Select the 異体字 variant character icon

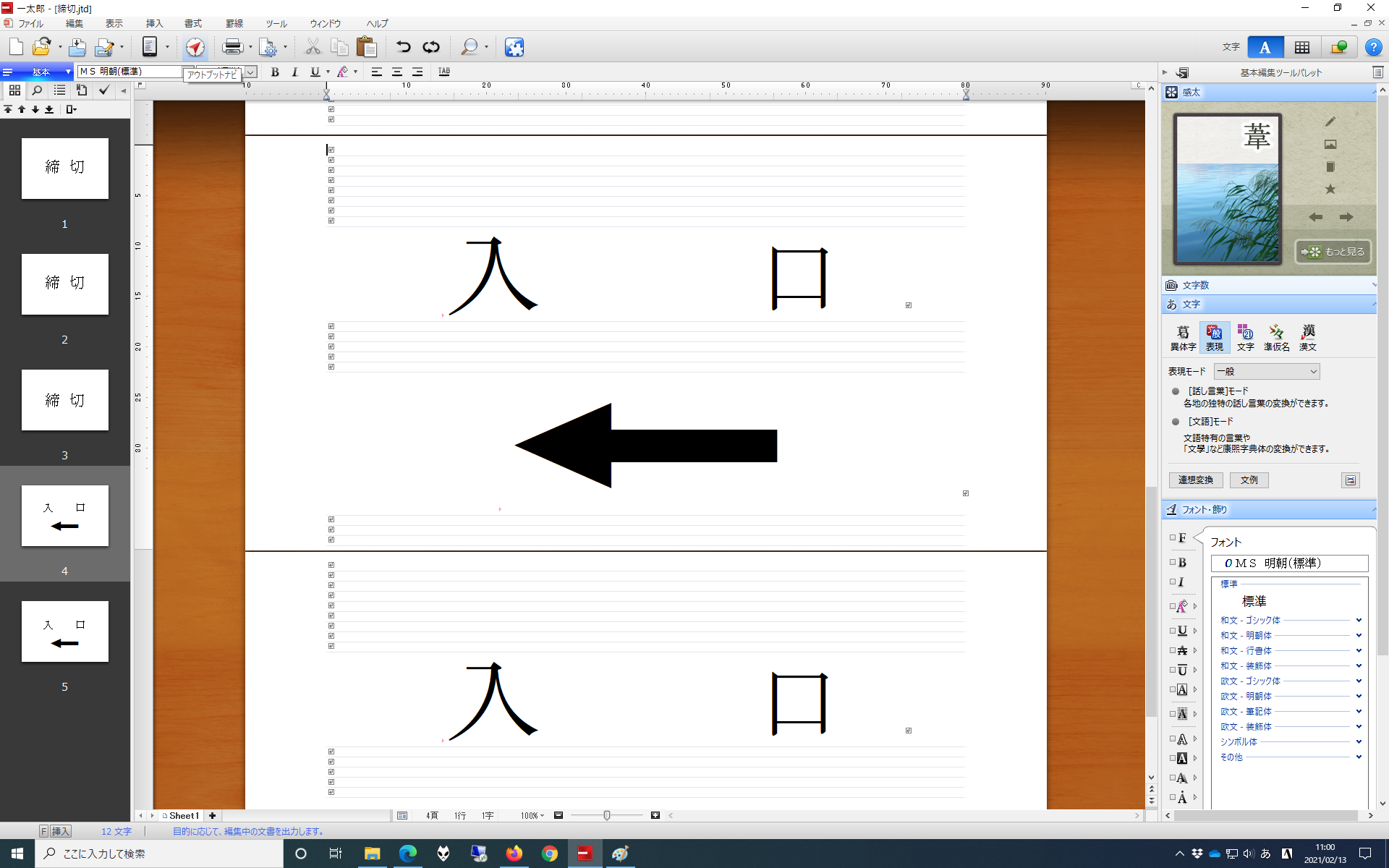(1183, 337)
